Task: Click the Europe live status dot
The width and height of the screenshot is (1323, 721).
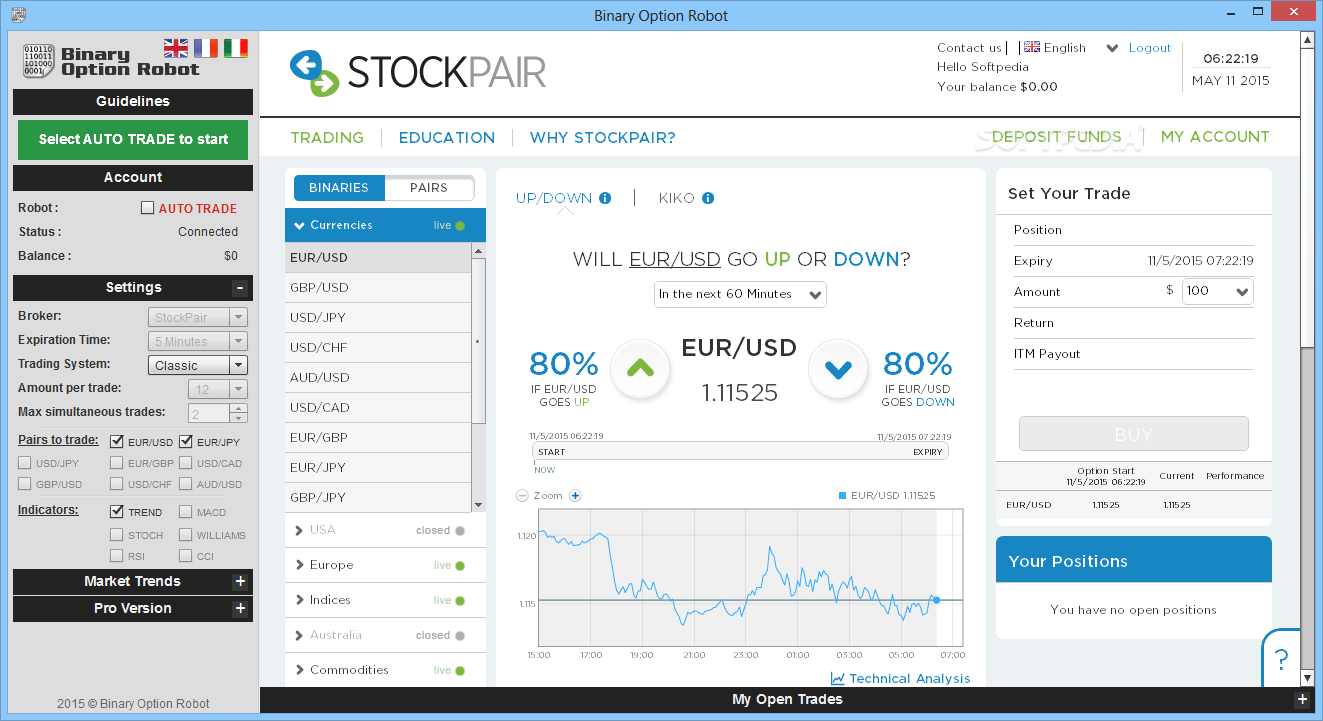Action: click(x=460, y=566)
